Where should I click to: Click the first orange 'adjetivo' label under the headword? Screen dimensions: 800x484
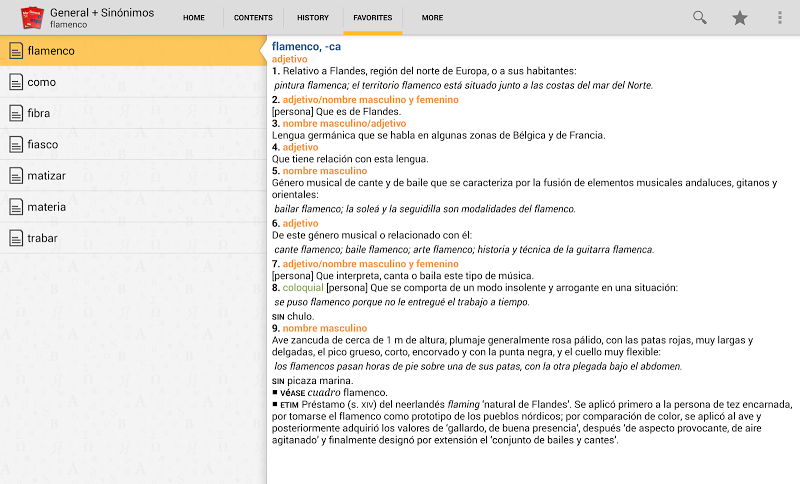289,59
